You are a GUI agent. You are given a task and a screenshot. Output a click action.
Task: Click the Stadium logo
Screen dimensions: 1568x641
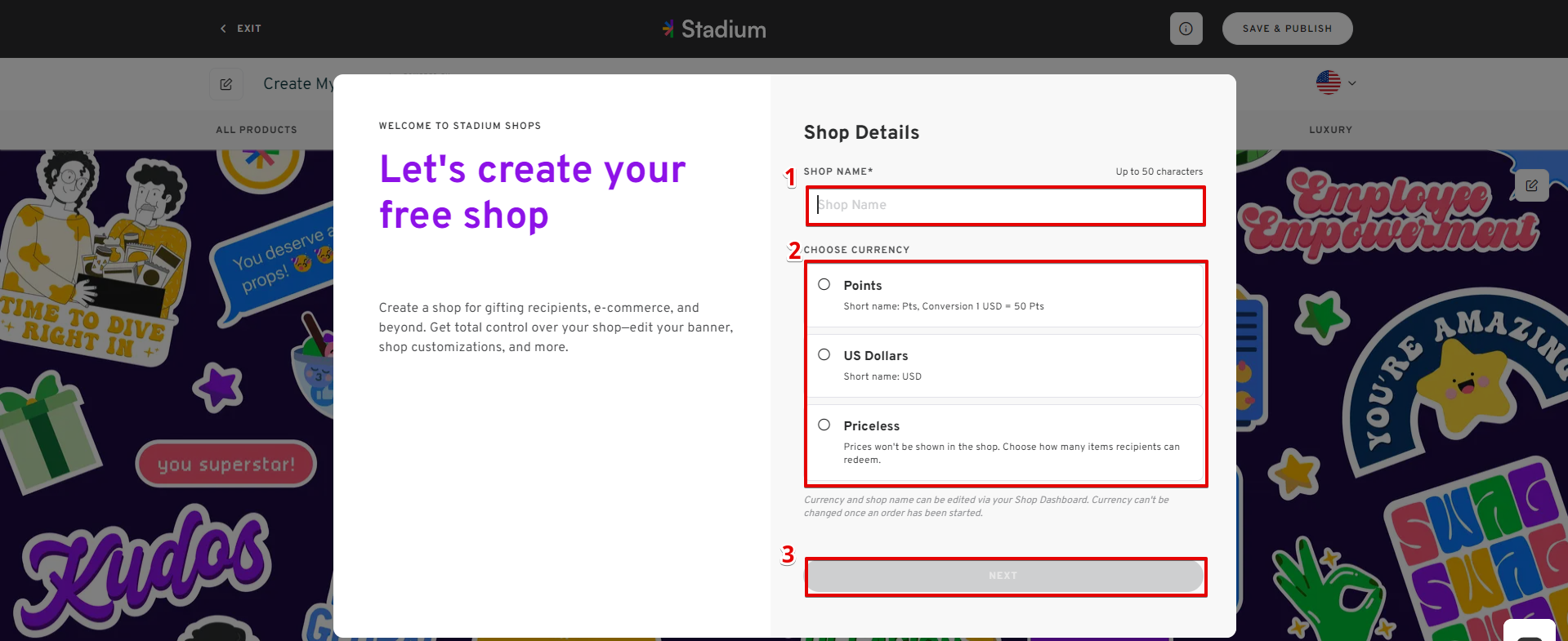[714, 29]
